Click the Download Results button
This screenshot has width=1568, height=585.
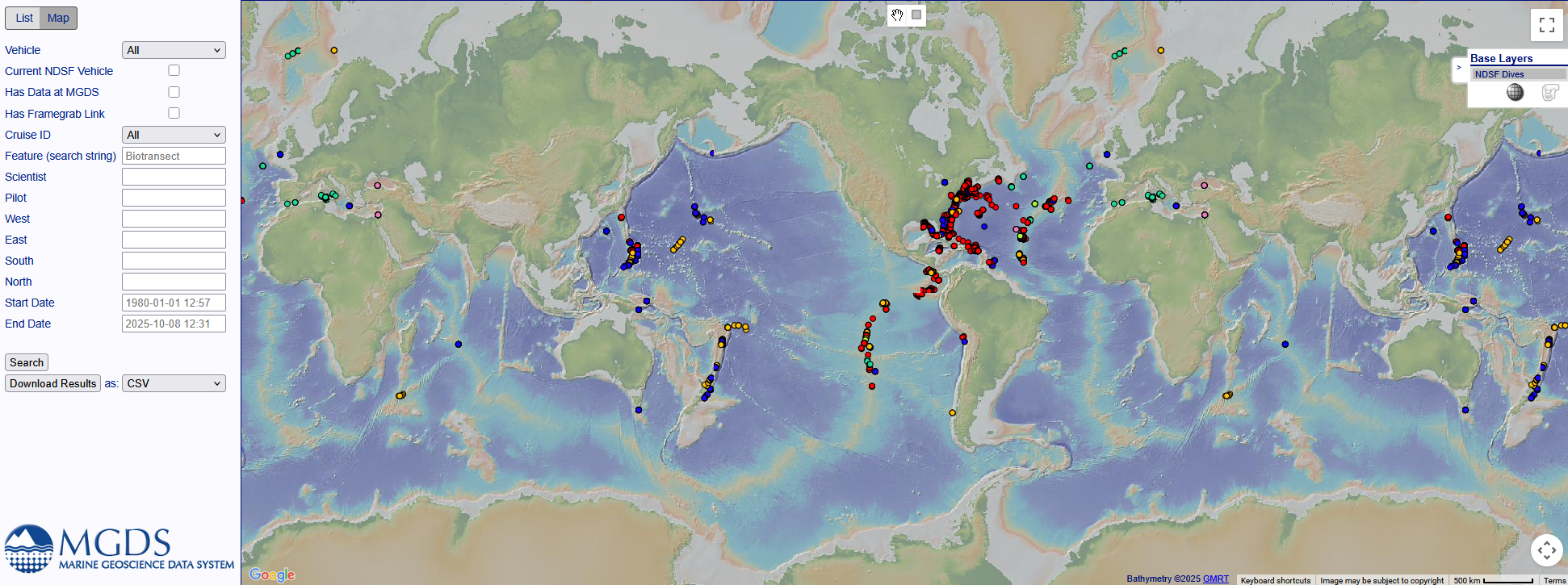pos(52,383)
